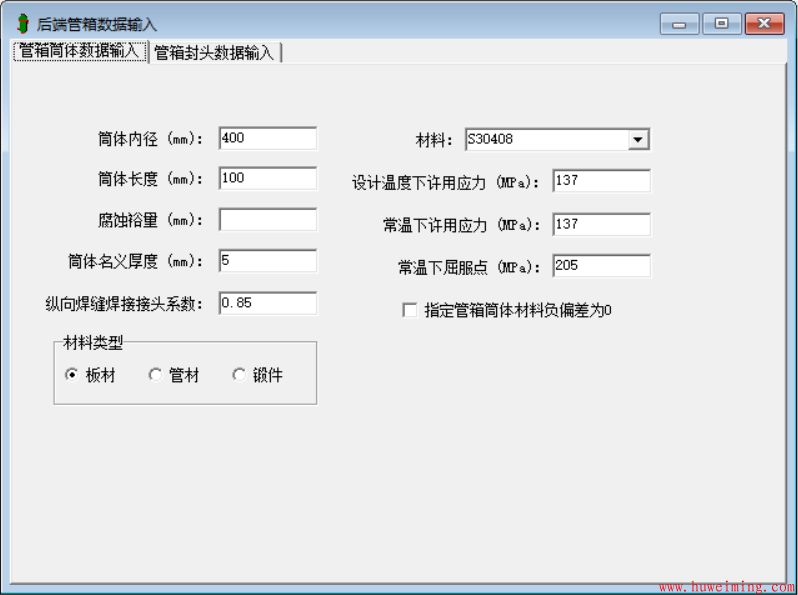Click the 腐蚀裕量（mm） label
798x595 pixels.
pyautogui.click(x=150, y=220)
